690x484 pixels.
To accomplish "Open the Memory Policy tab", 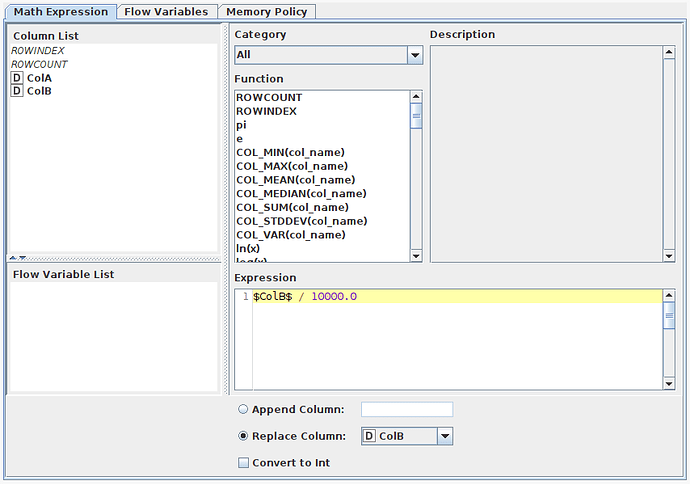I will pyautogui.click(x=267, y=11).
